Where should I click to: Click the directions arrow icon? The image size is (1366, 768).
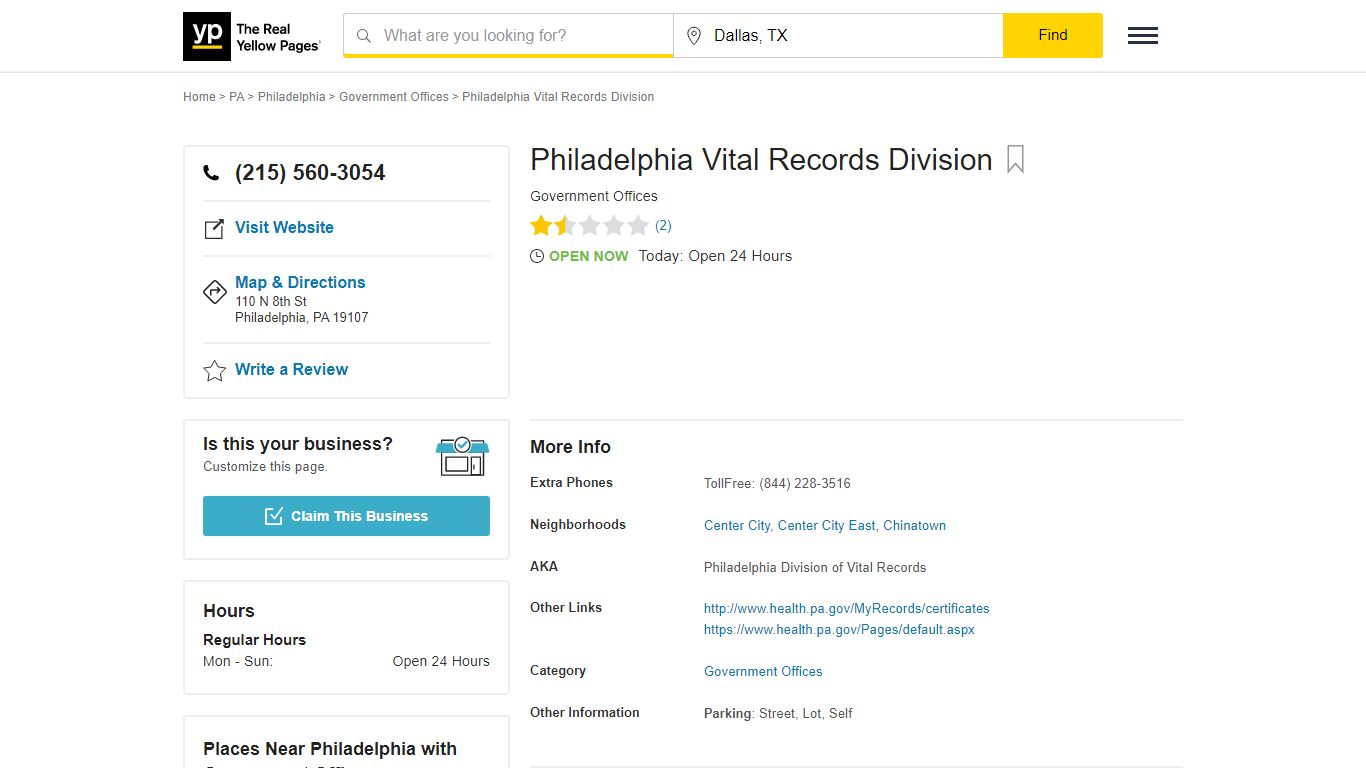(x=215, y=292)
